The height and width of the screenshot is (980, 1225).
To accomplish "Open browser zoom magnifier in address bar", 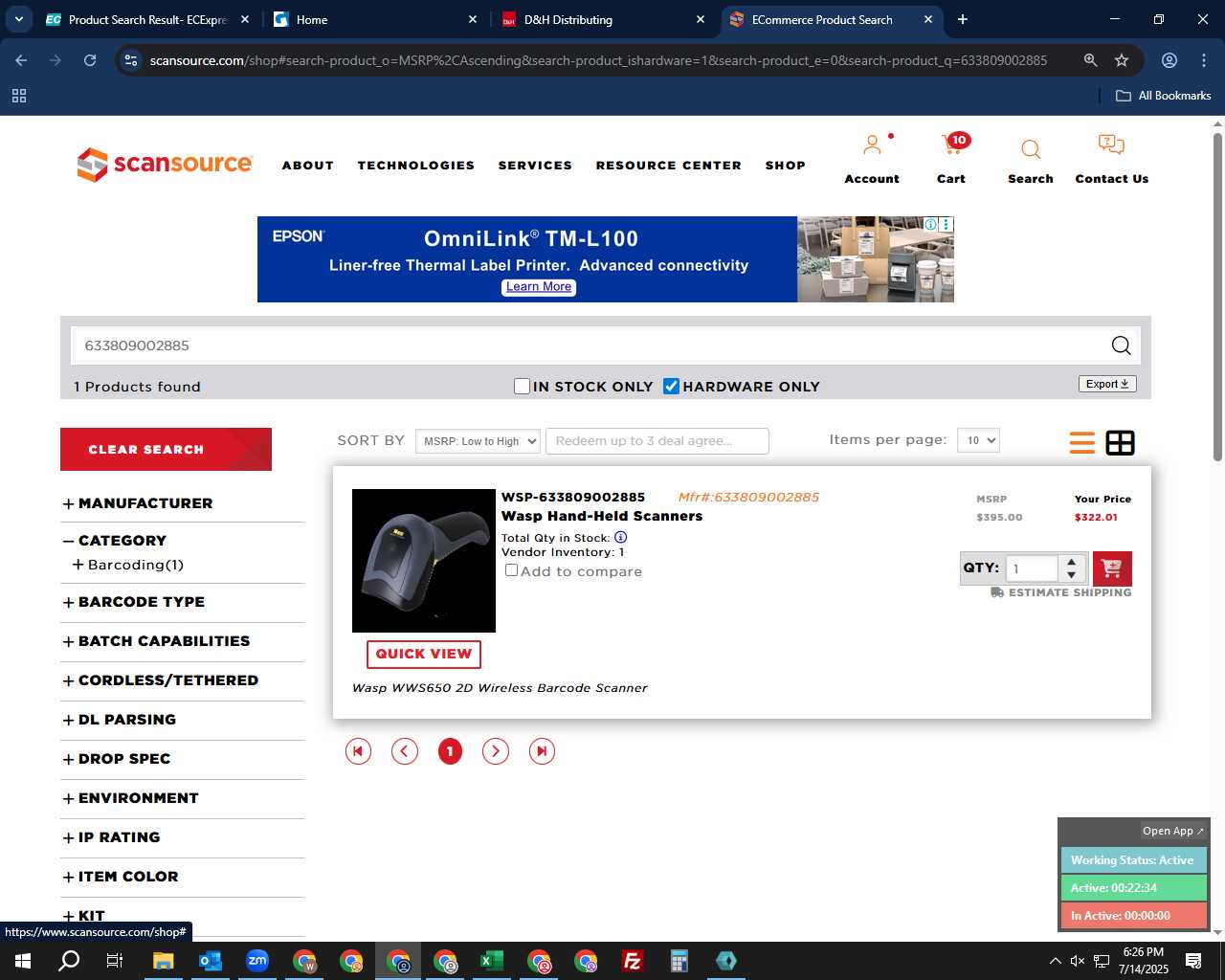I will coord(1090,60).
